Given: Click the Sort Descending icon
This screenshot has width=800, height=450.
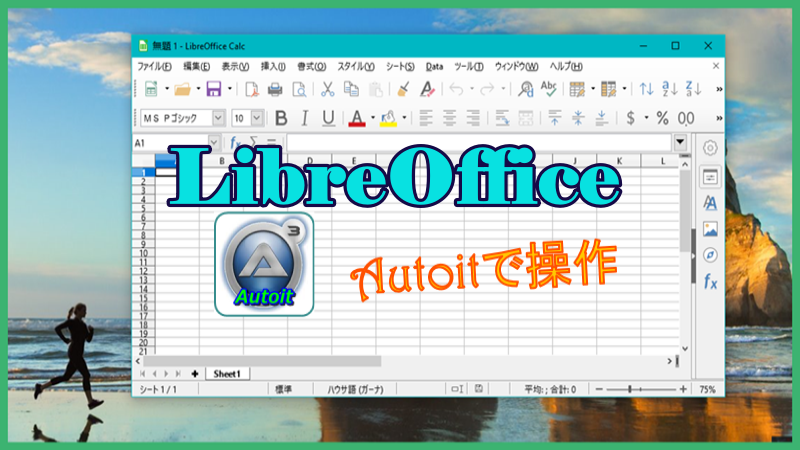Looking at the screenshot, I should (693, 89).
